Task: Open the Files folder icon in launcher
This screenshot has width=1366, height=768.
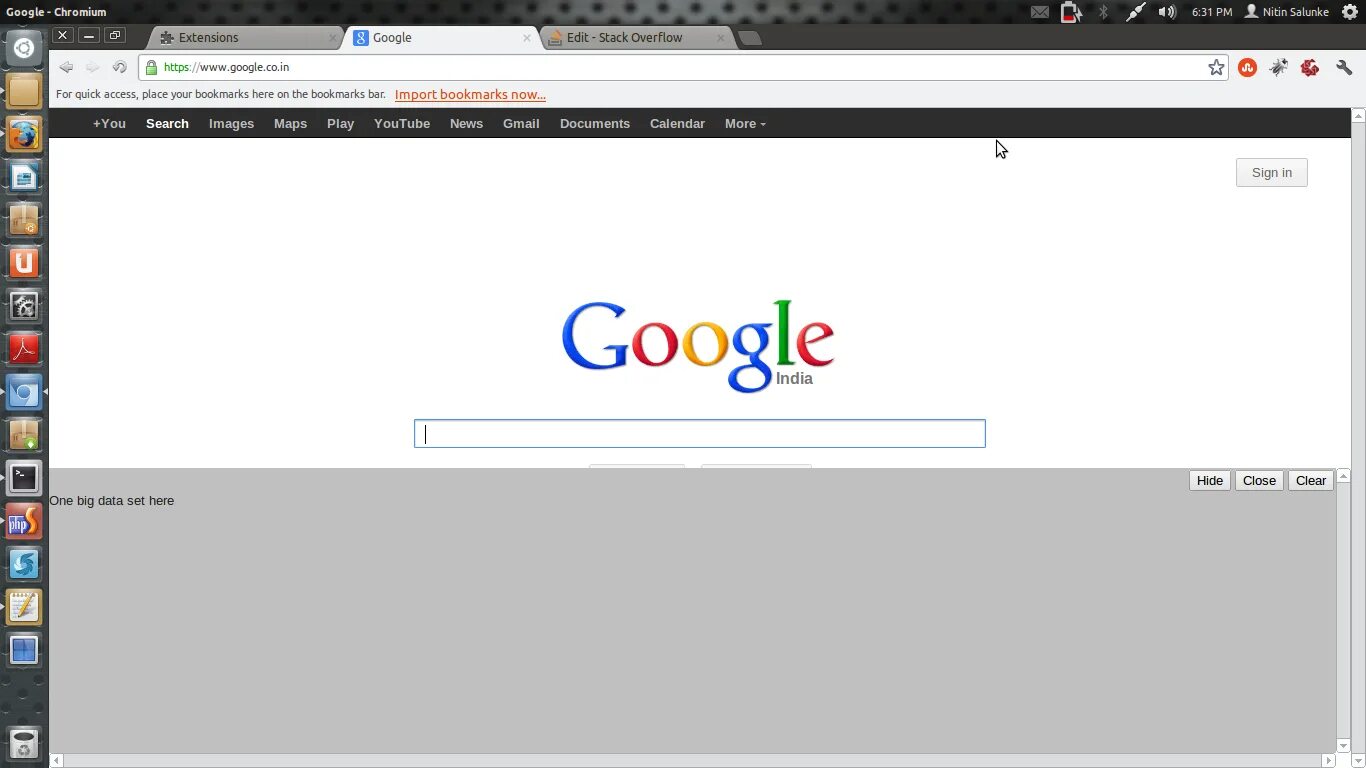Action: tap(24, 91)
